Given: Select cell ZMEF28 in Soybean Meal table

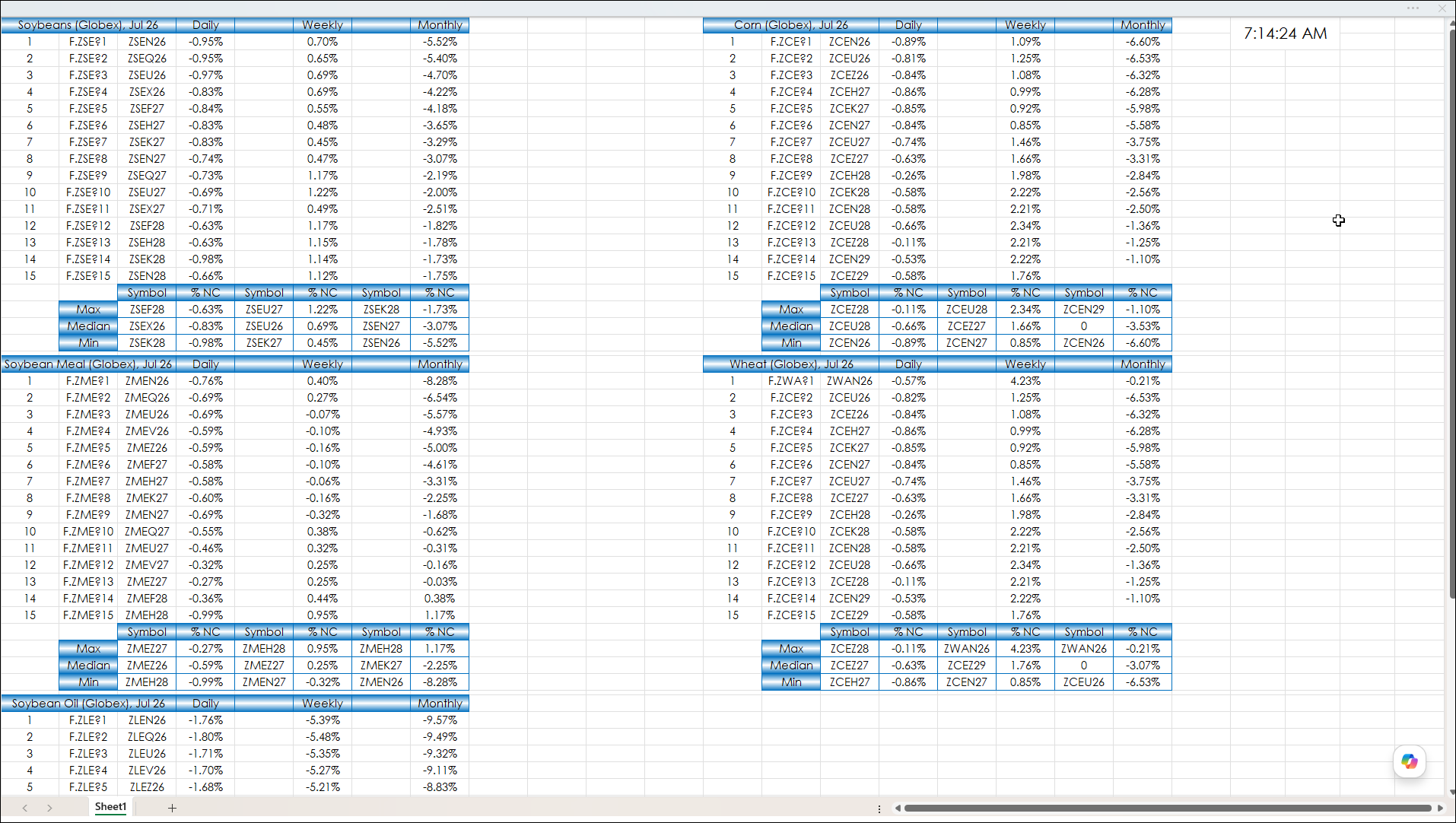Looking at the screenshot, I should coord(147,599).
